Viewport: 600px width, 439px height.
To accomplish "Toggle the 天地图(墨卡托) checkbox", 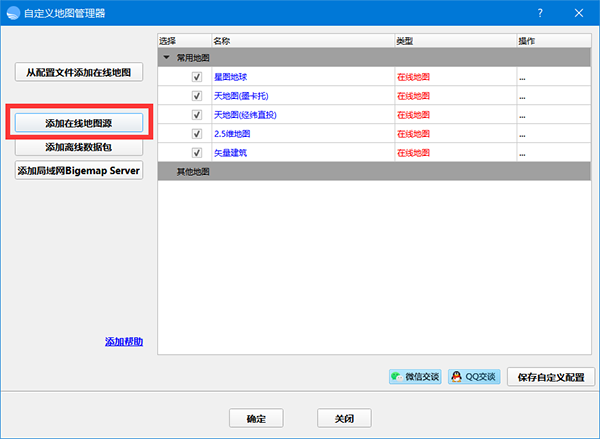I will coord(196,95).
